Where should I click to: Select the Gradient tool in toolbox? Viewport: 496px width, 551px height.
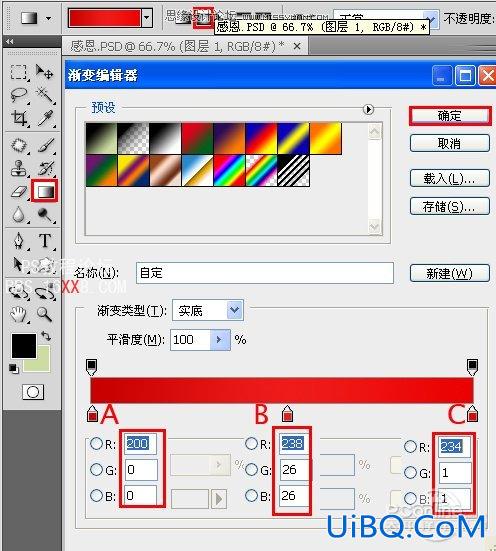(45, 191)
